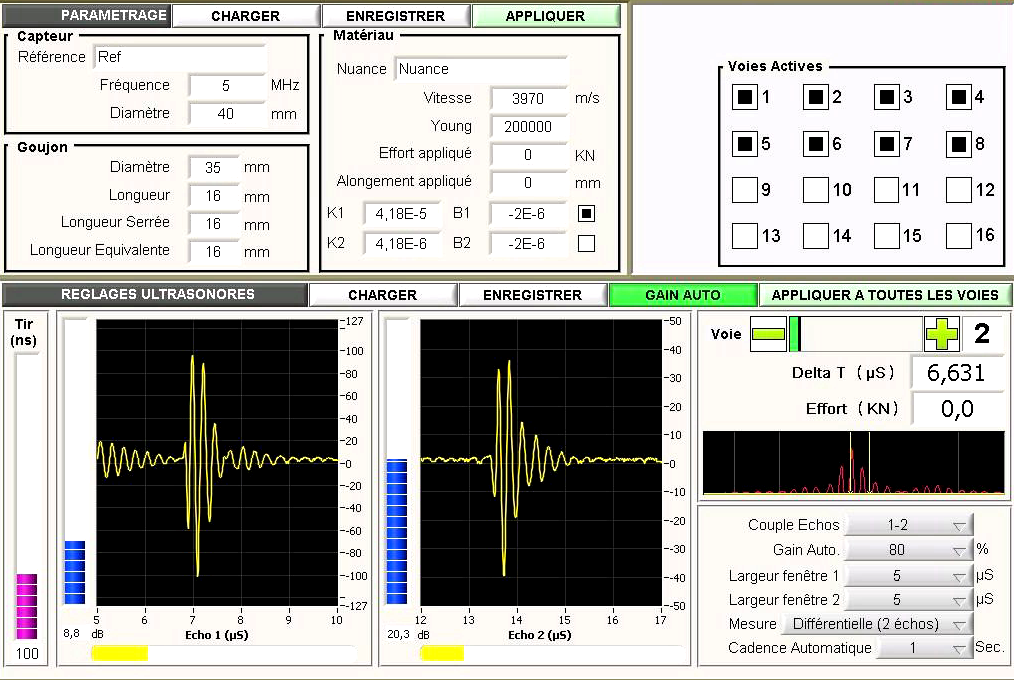
Task: Click the Fréquence input field
Action: [x=226, y=86]
